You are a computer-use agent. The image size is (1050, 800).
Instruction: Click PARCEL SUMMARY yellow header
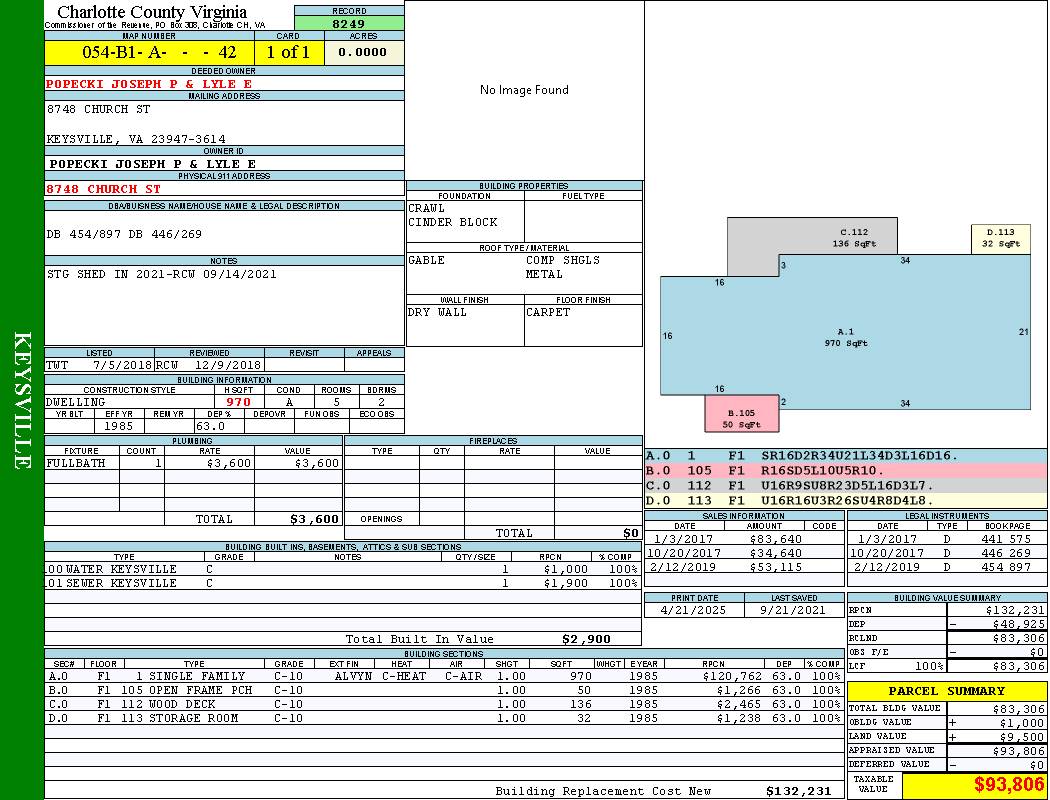click(x=947, y=691)
